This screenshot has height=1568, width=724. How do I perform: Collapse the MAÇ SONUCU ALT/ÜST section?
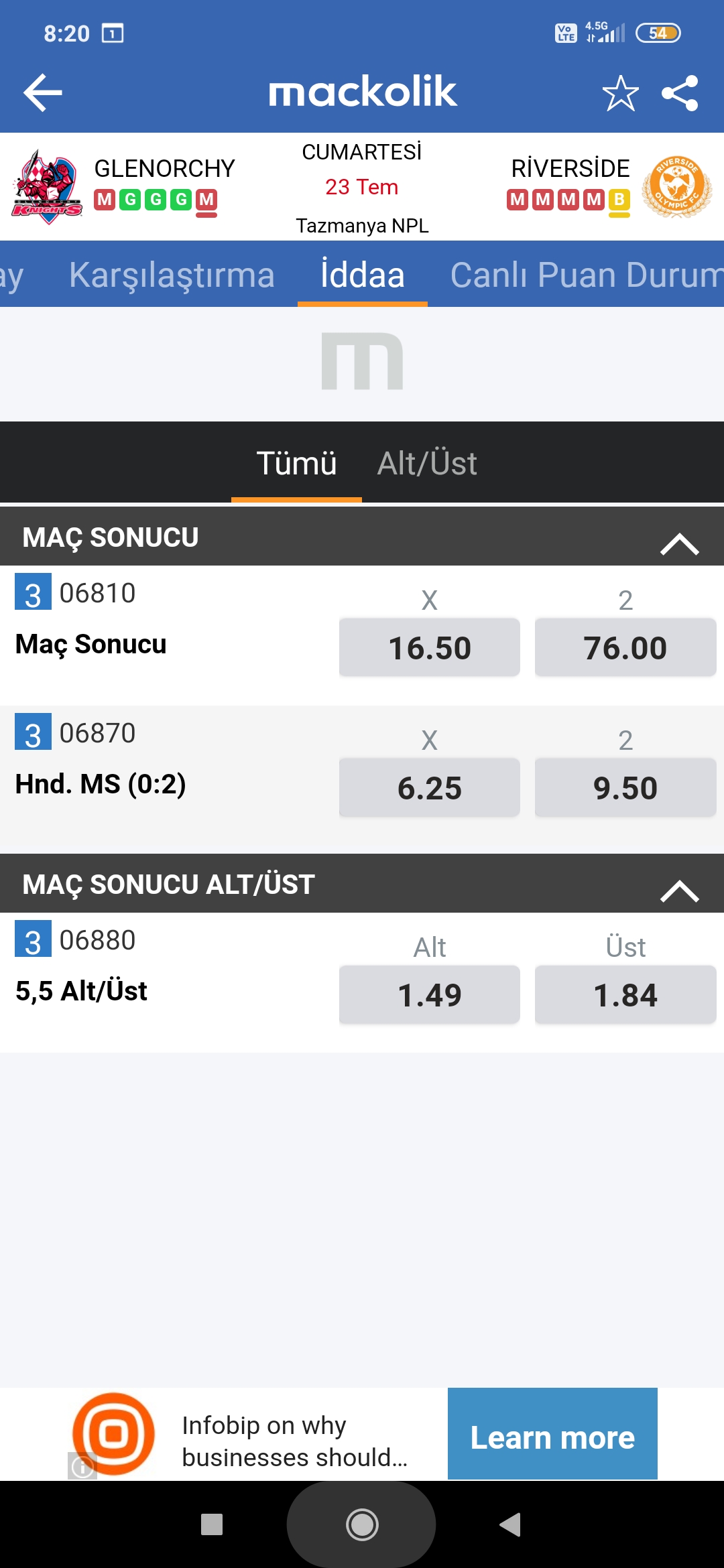pyautogui.click(x=680, y=891)
